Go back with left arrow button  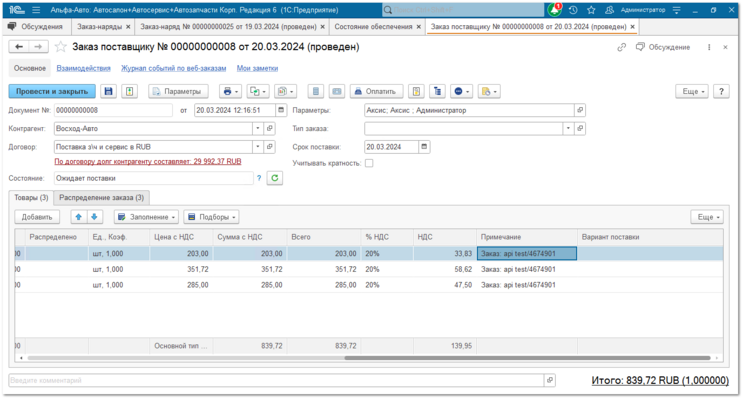click(19, 46)
